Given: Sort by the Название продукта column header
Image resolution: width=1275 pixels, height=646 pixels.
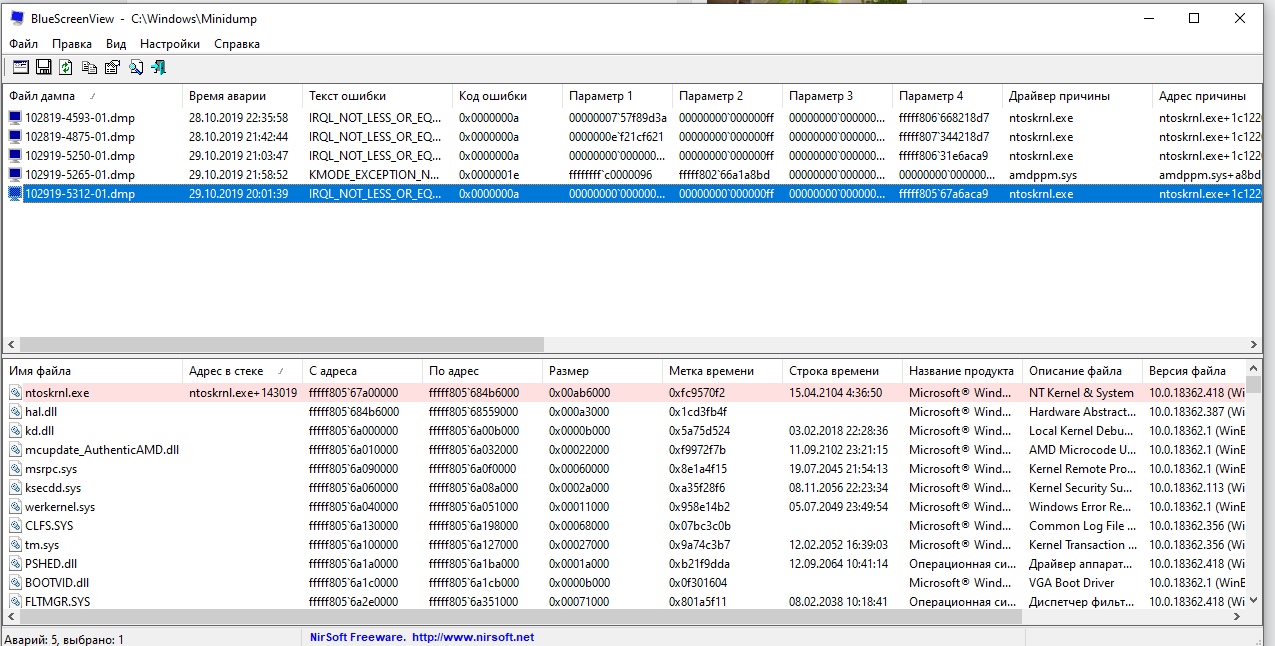Looking at the screenshot, I should point(963,371).
